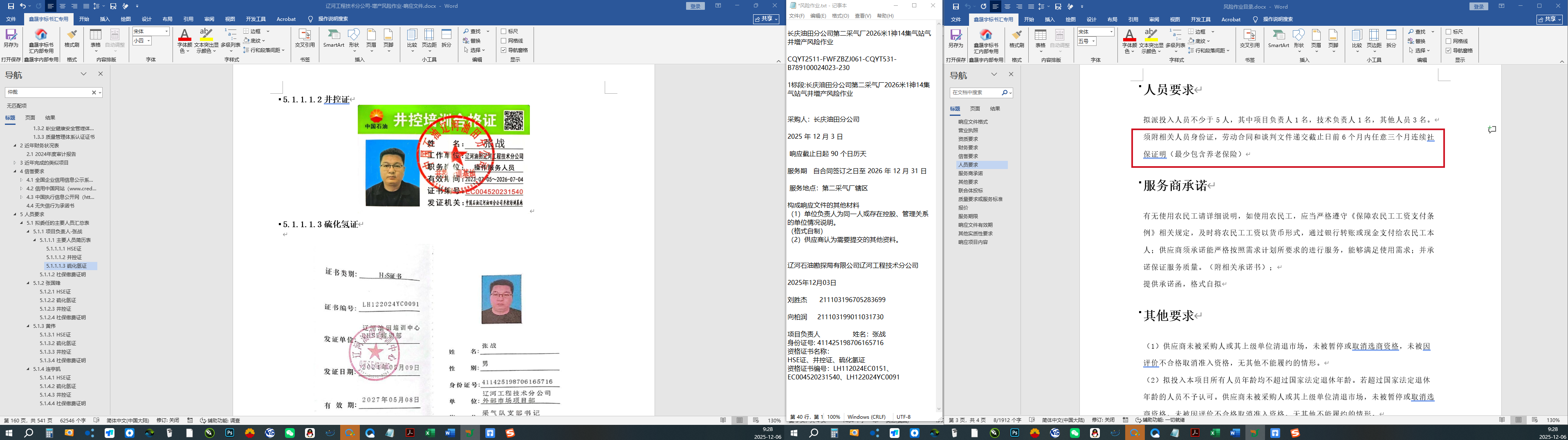
Task: Insert SmartArt in right Word window
Action: point(1278,38)
